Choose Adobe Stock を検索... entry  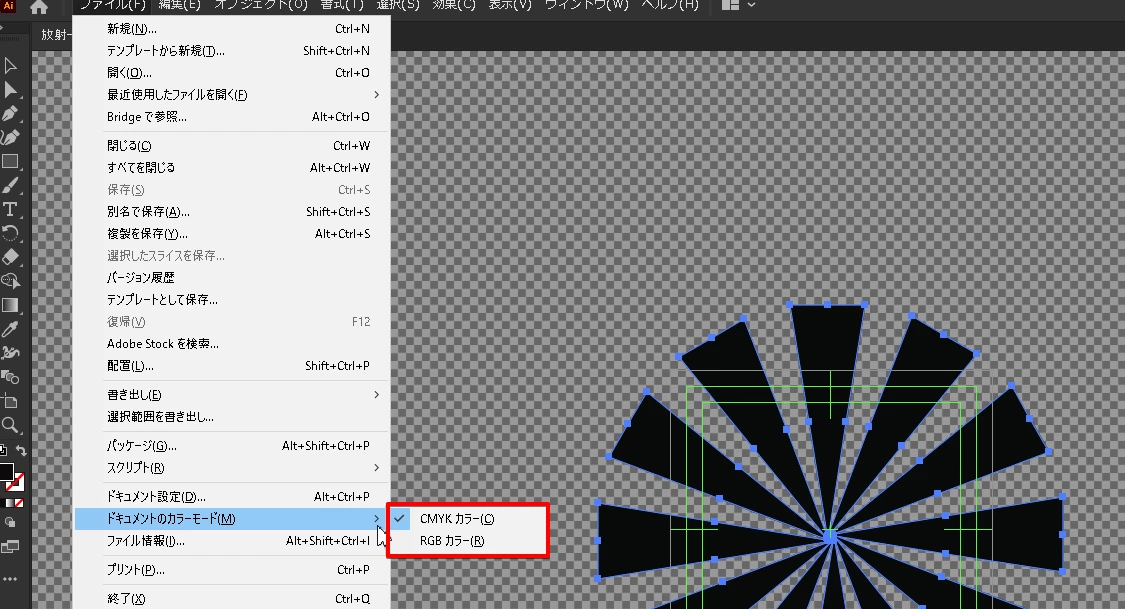pyautogui.click(x=232, y=344)
